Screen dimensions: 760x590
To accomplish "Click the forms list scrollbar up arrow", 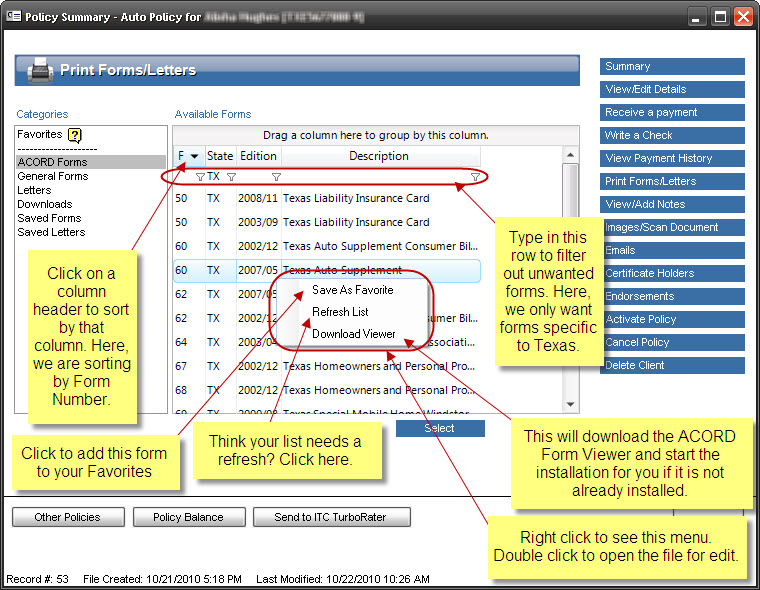I will pos(570,155).
